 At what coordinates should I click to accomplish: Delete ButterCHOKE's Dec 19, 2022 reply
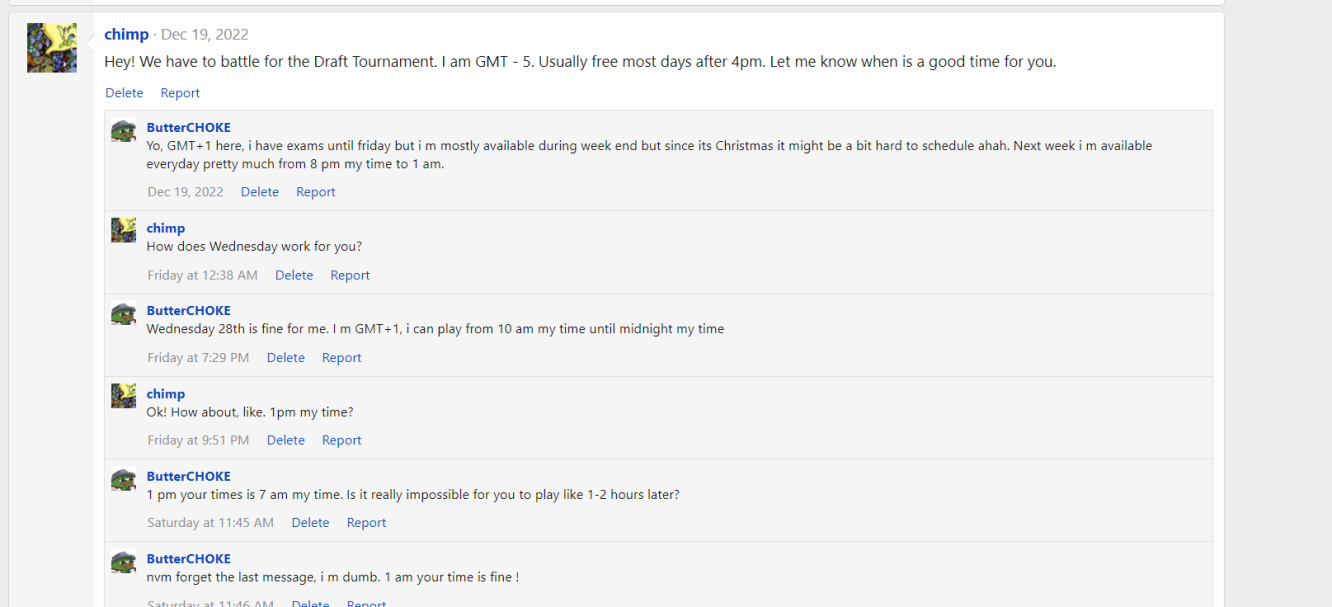pos(259,192)
